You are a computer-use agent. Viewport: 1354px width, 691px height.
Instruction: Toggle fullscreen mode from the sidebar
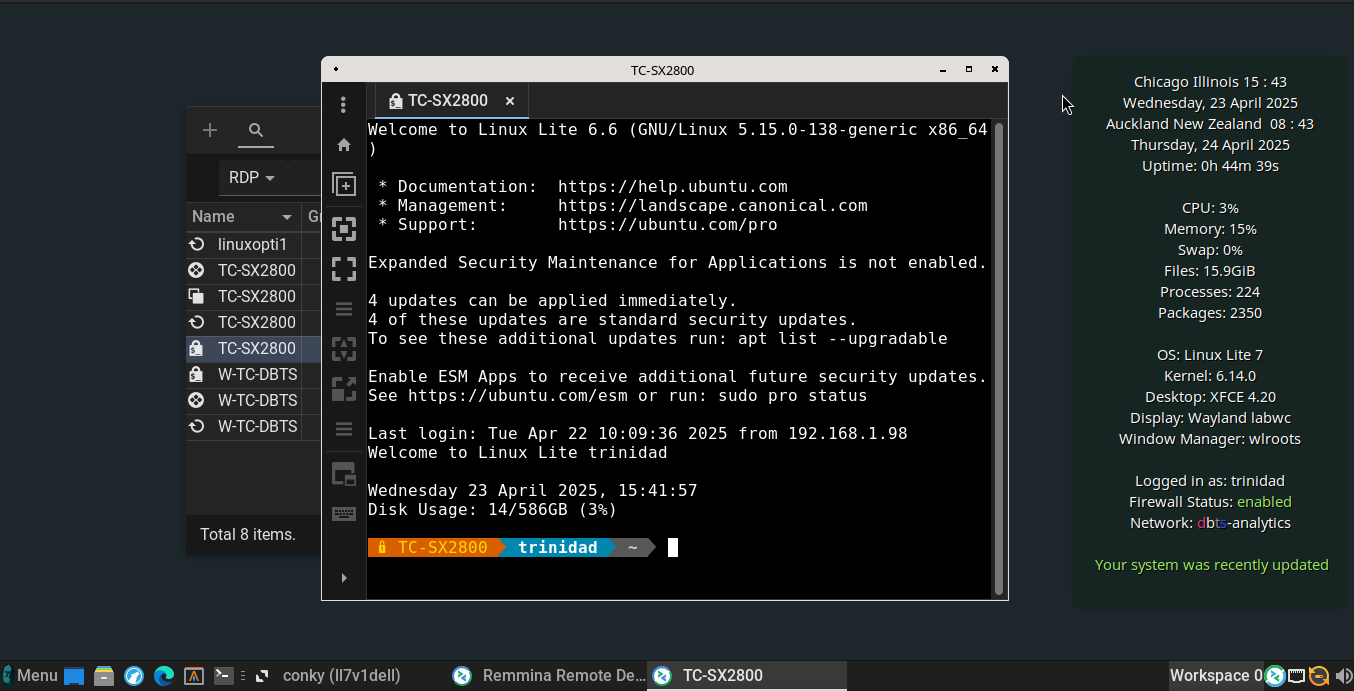coord(344,269)
